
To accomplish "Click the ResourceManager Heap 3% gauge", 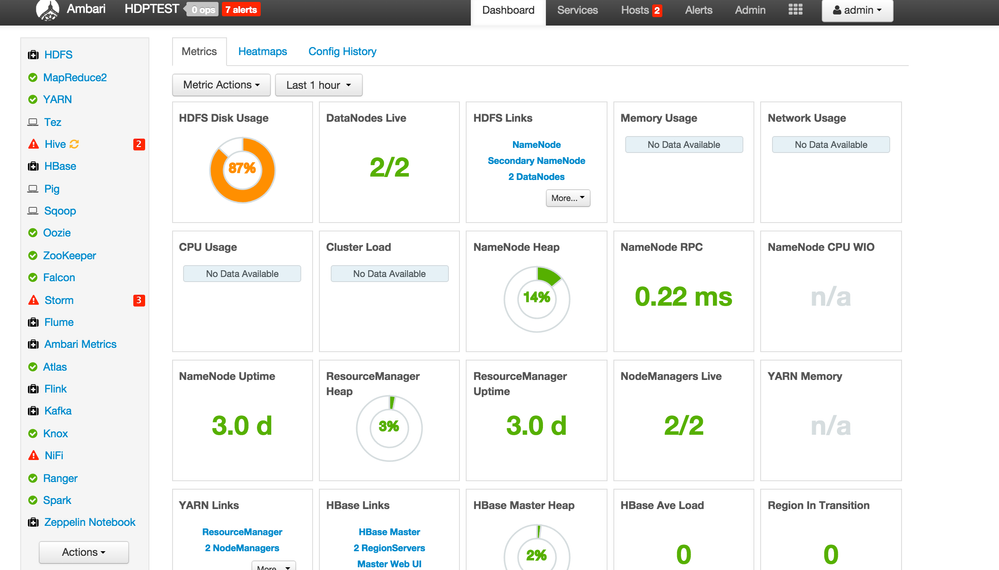I will (389, 428).
